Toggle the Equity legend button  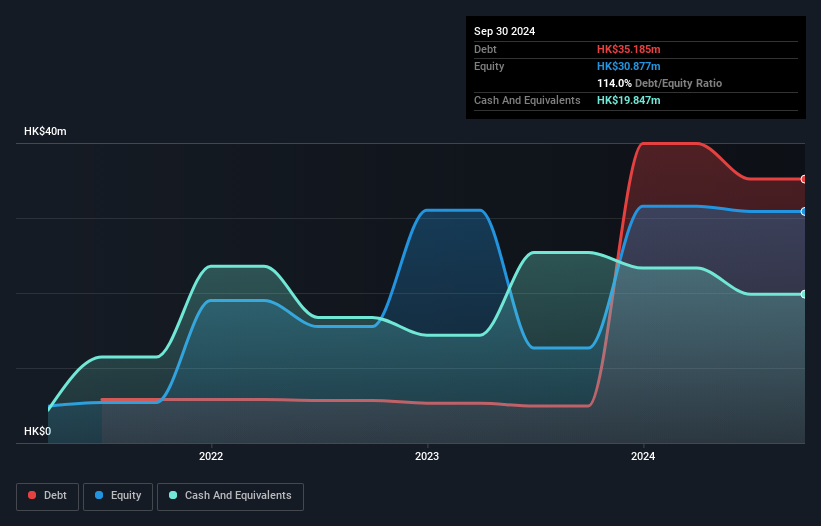pos(118,496)
